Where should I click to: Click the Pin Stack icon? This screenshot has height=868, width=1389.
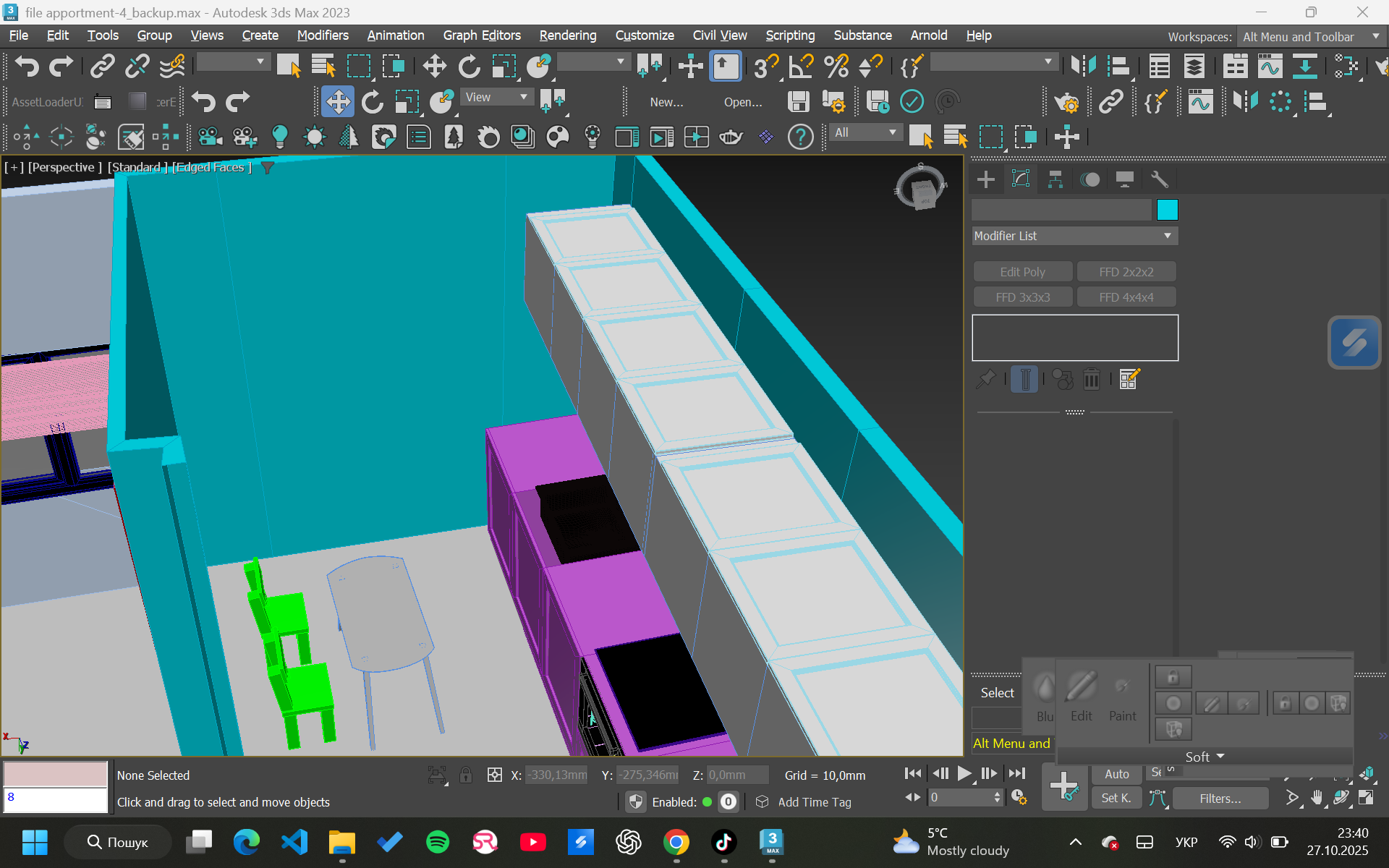click(x=985, y=379)
